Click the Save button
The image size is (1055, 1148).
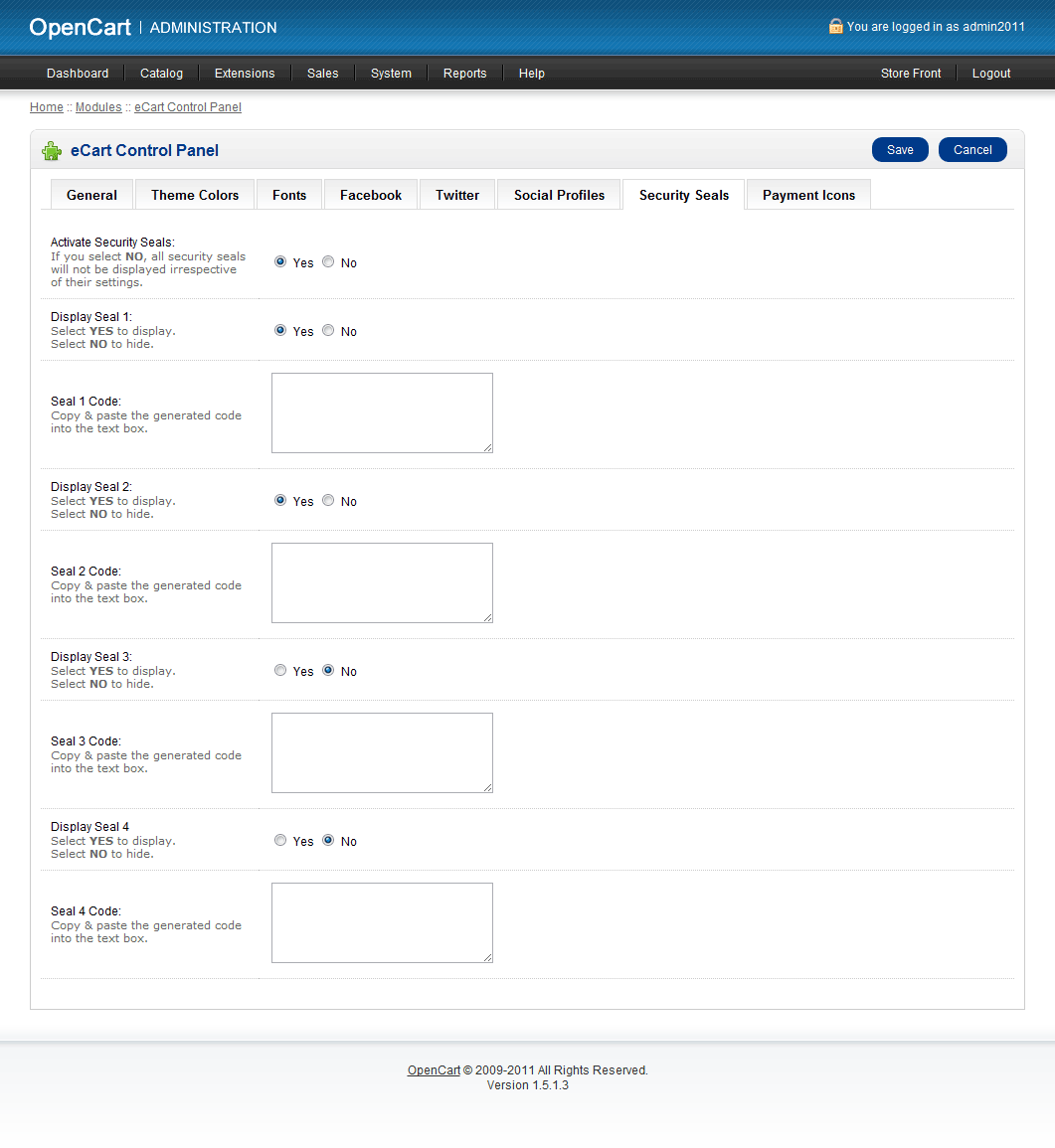[x=901, y=150]
